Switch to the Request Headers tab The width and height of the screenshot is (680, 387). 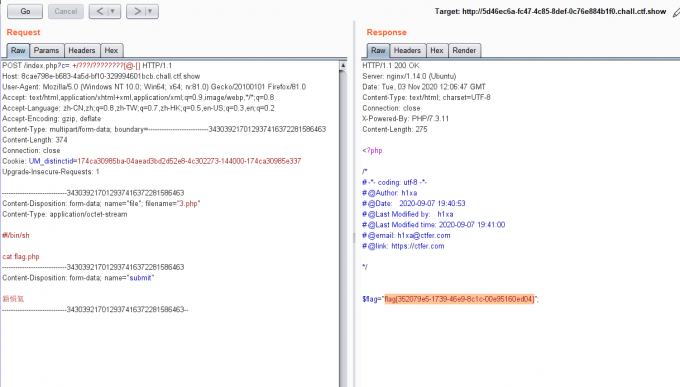coord(82,50)
